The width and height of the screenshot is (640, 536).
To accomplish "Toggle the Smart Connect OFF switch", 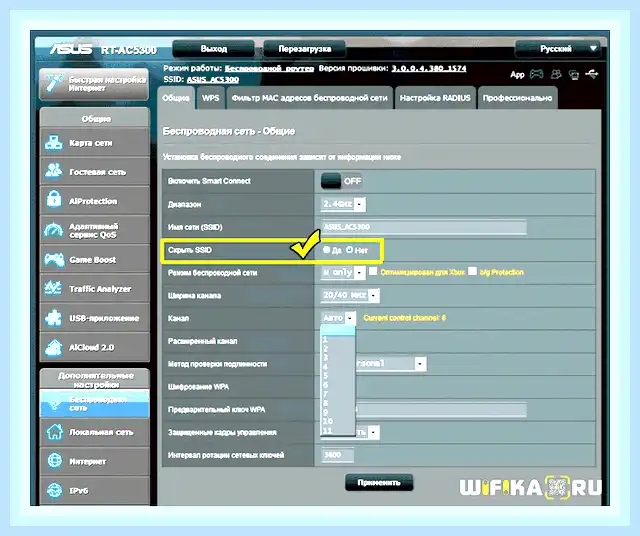I will (341, 181).
